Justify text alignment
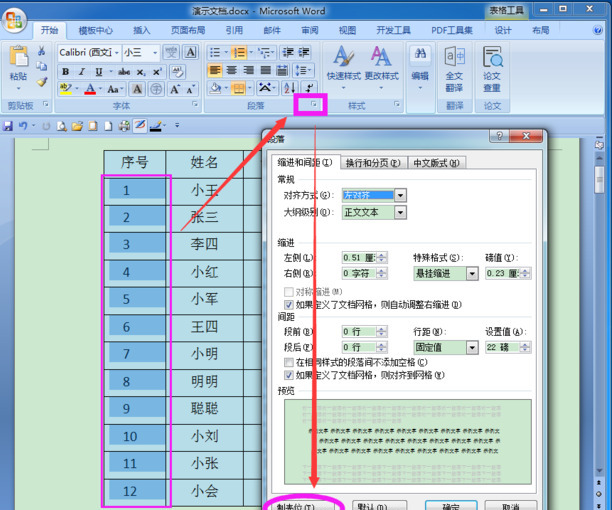The image size is (612, 510). (266, 70)
